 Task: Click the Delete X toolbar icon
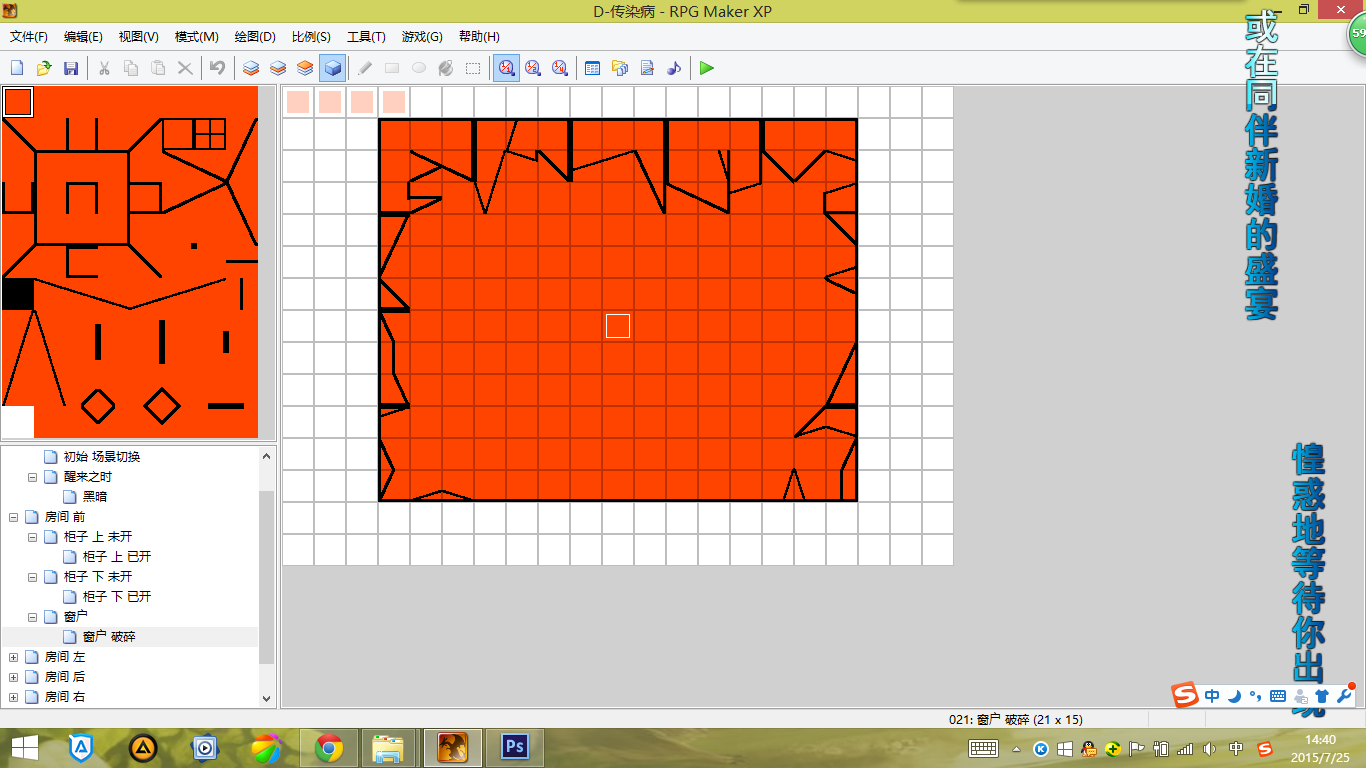(x=185, y=68)
